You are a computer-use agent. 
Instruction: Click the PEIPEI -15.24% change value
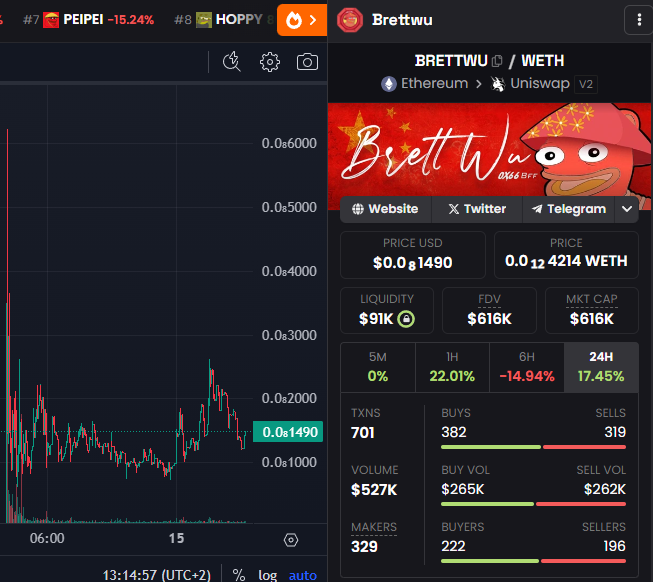131,20
